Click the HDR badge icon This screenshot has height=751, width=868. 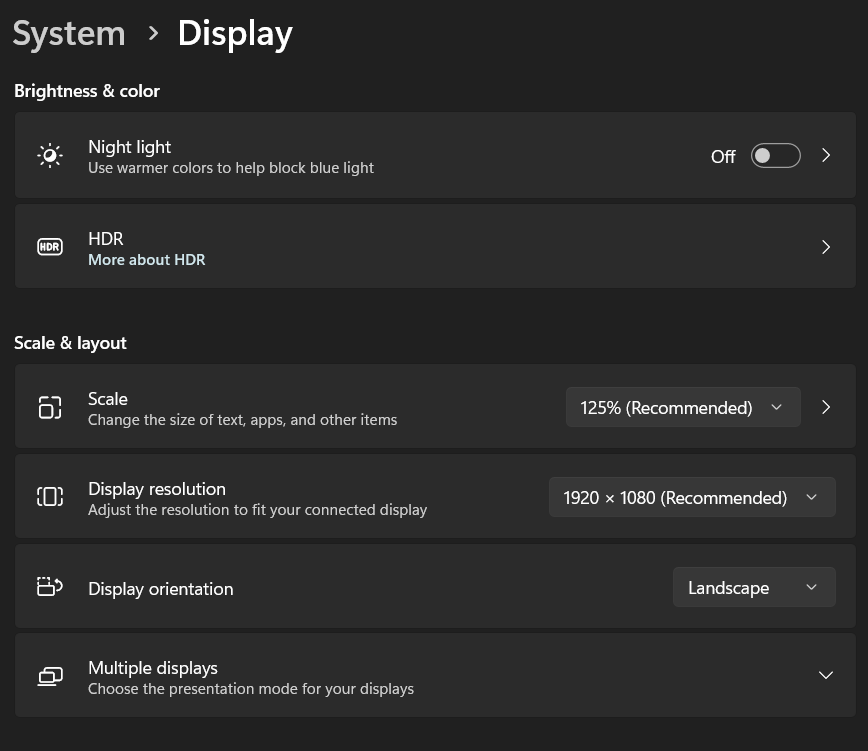click(50, 246)
